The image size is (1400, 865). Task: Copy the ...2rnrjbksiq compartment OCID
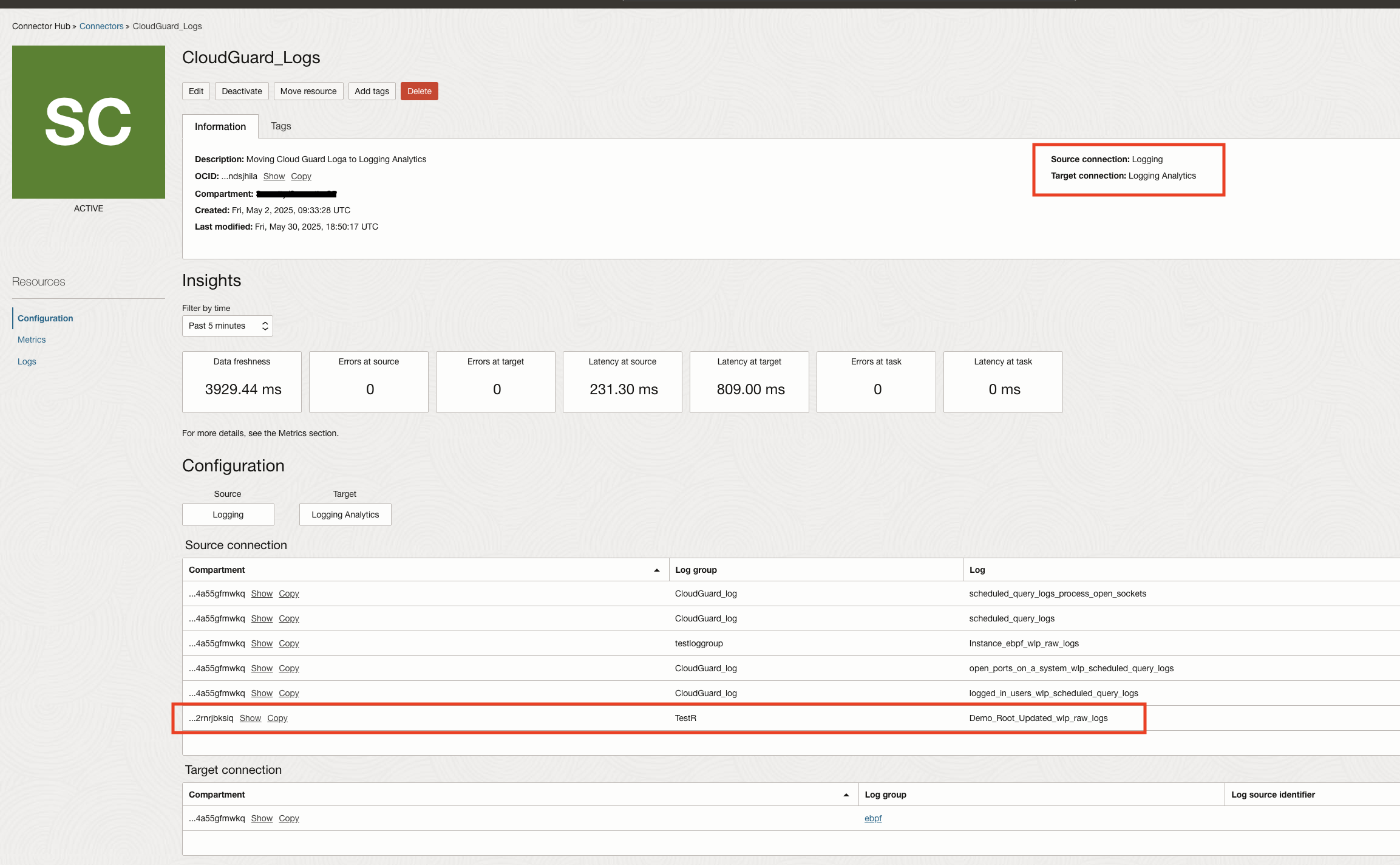[x=277, y=718]
